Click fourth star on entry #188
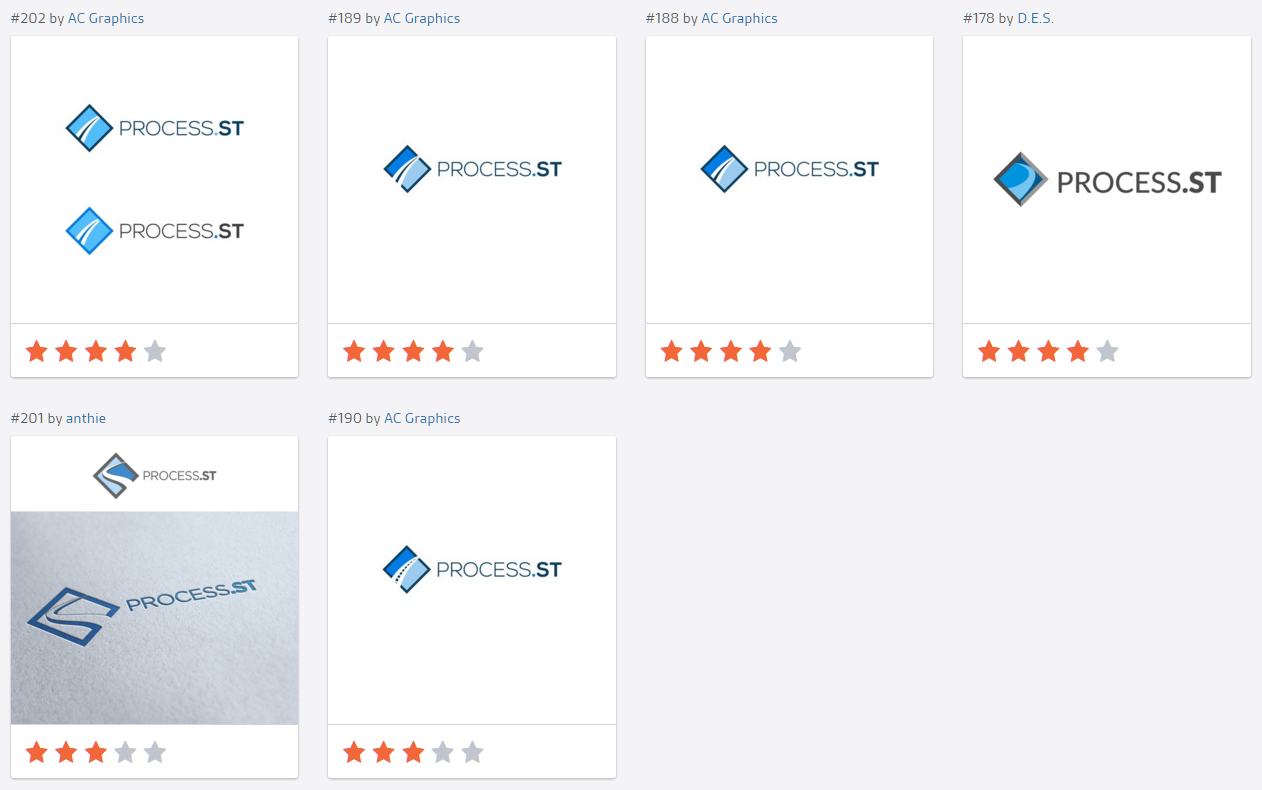Image resolution: width=1262 pixels, height=790 pixels. (x=760, y=351)
